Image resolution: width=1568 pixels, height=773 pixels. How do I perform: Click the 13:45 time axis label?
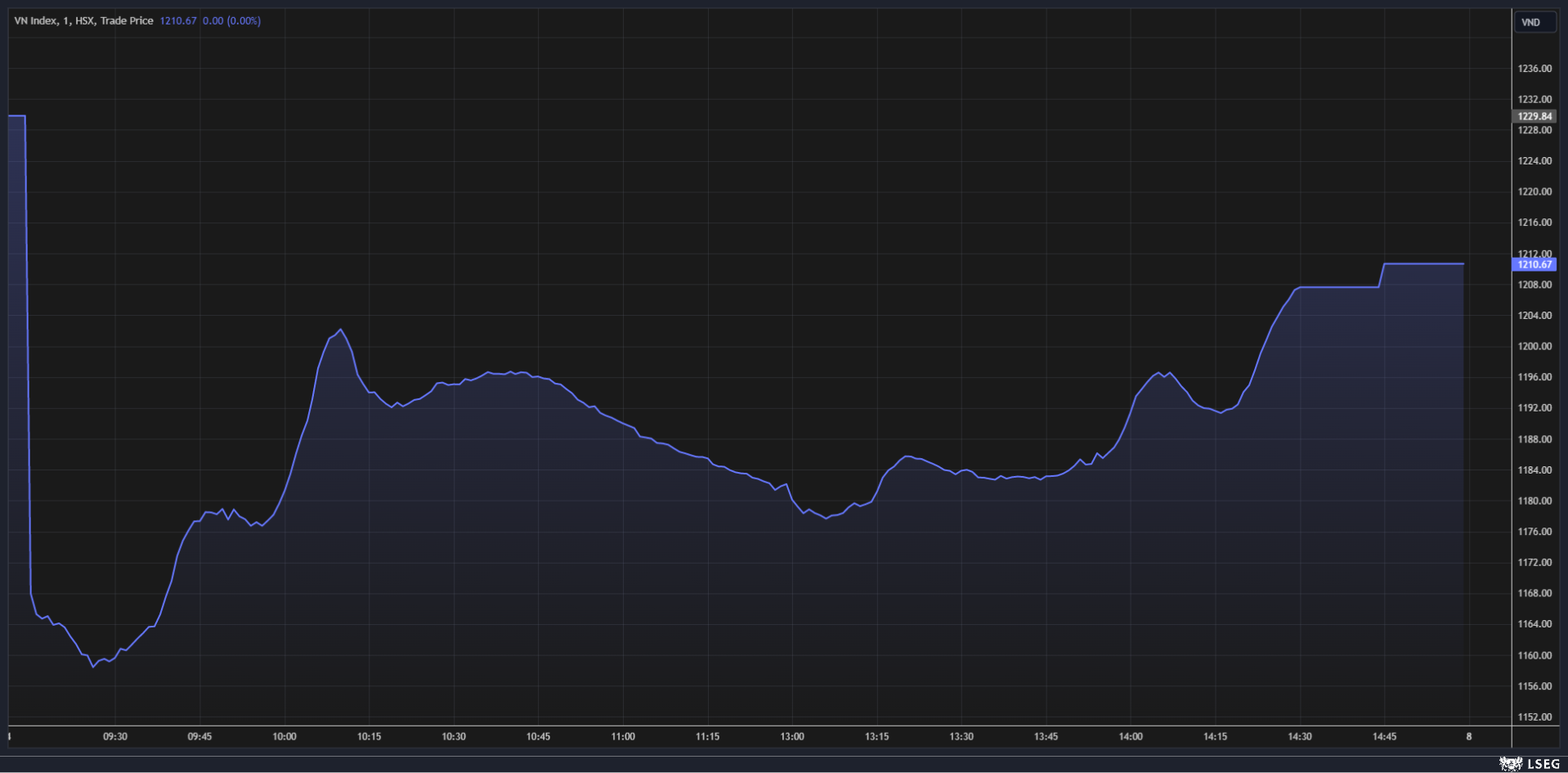tap(1046, 736)
